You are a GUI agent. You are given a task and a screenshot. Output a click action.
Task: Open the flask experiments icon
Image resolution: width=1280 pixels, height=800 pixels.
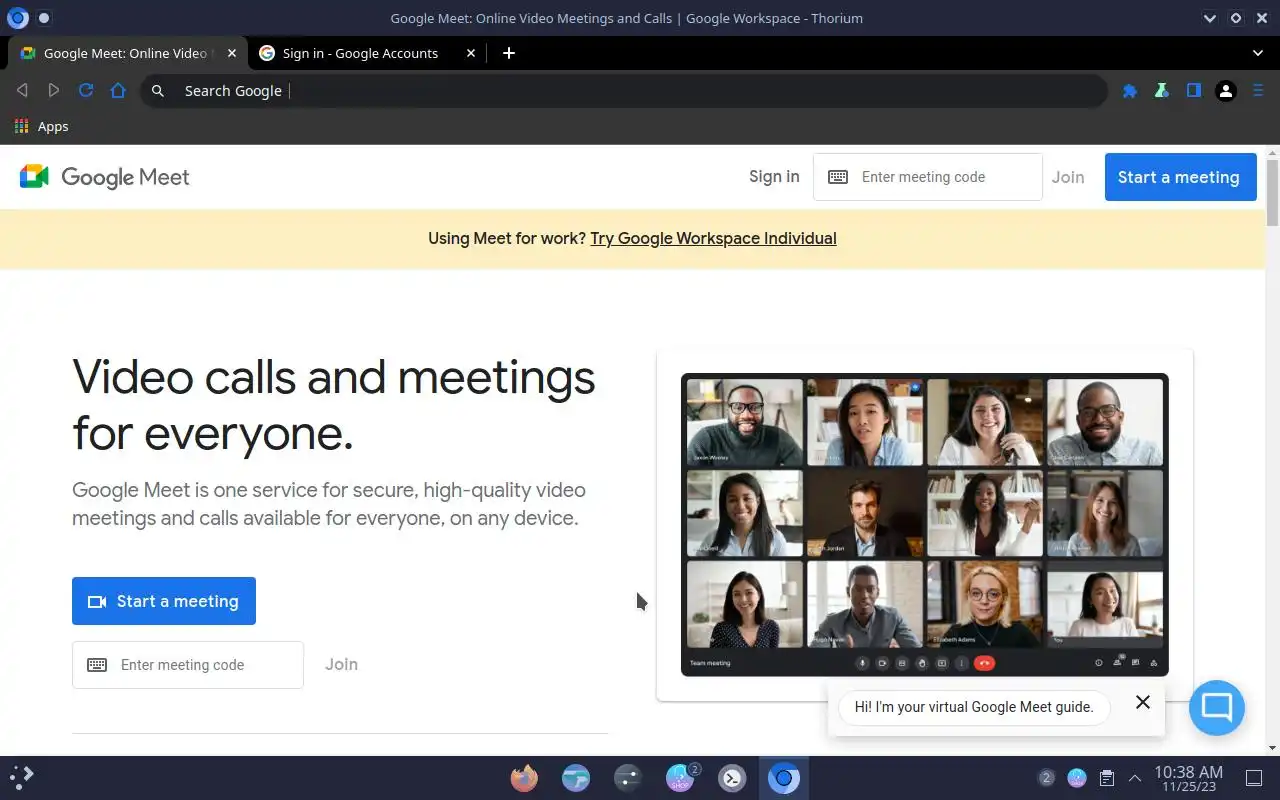coord(1161,91)
